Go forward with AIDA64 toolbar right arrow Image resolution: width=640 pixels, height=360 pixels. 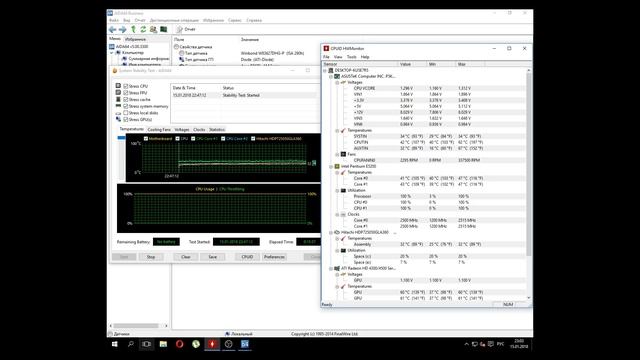122,29
